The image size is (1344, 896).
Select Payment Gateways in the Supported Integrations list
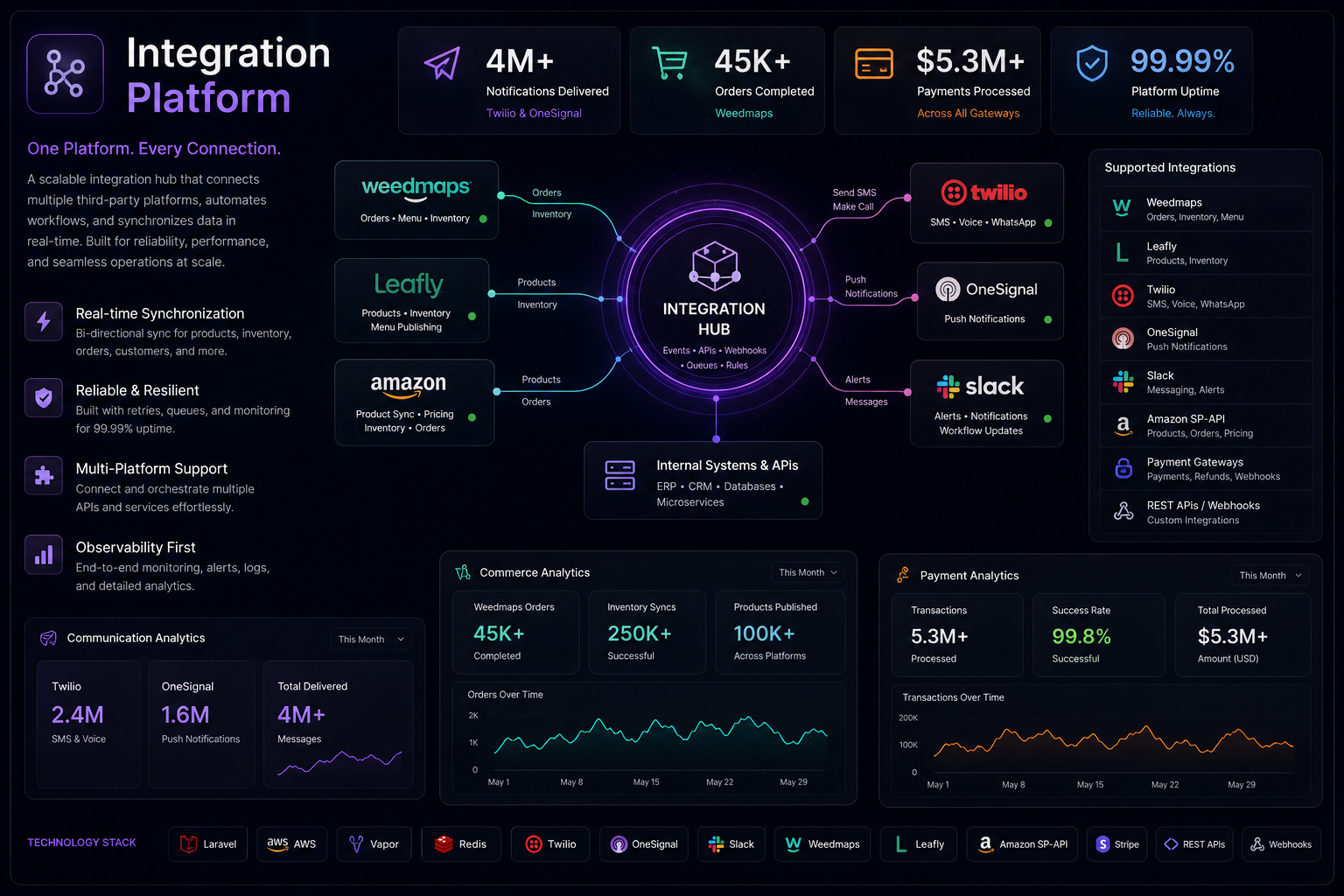(1206, 469)
